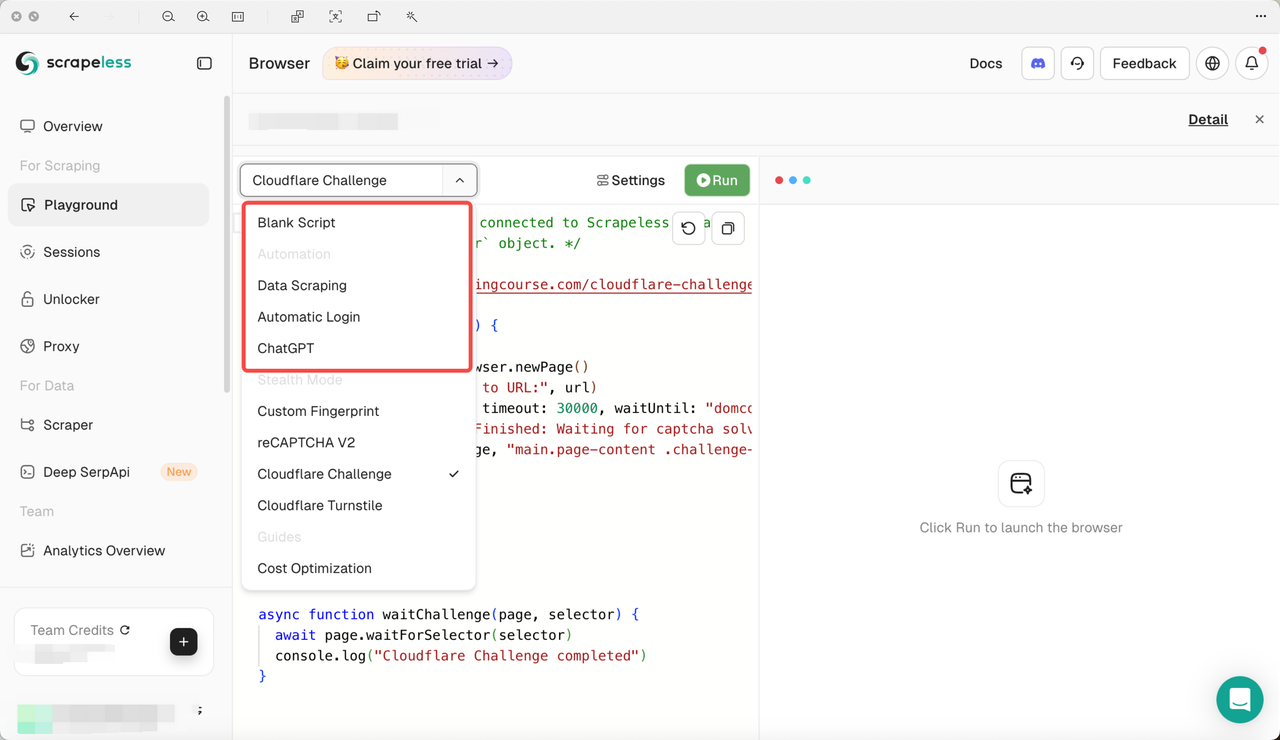The image size is (1280, 740).
Task: Select reCAPTCHA V2 template
Action: click(358, 443)
